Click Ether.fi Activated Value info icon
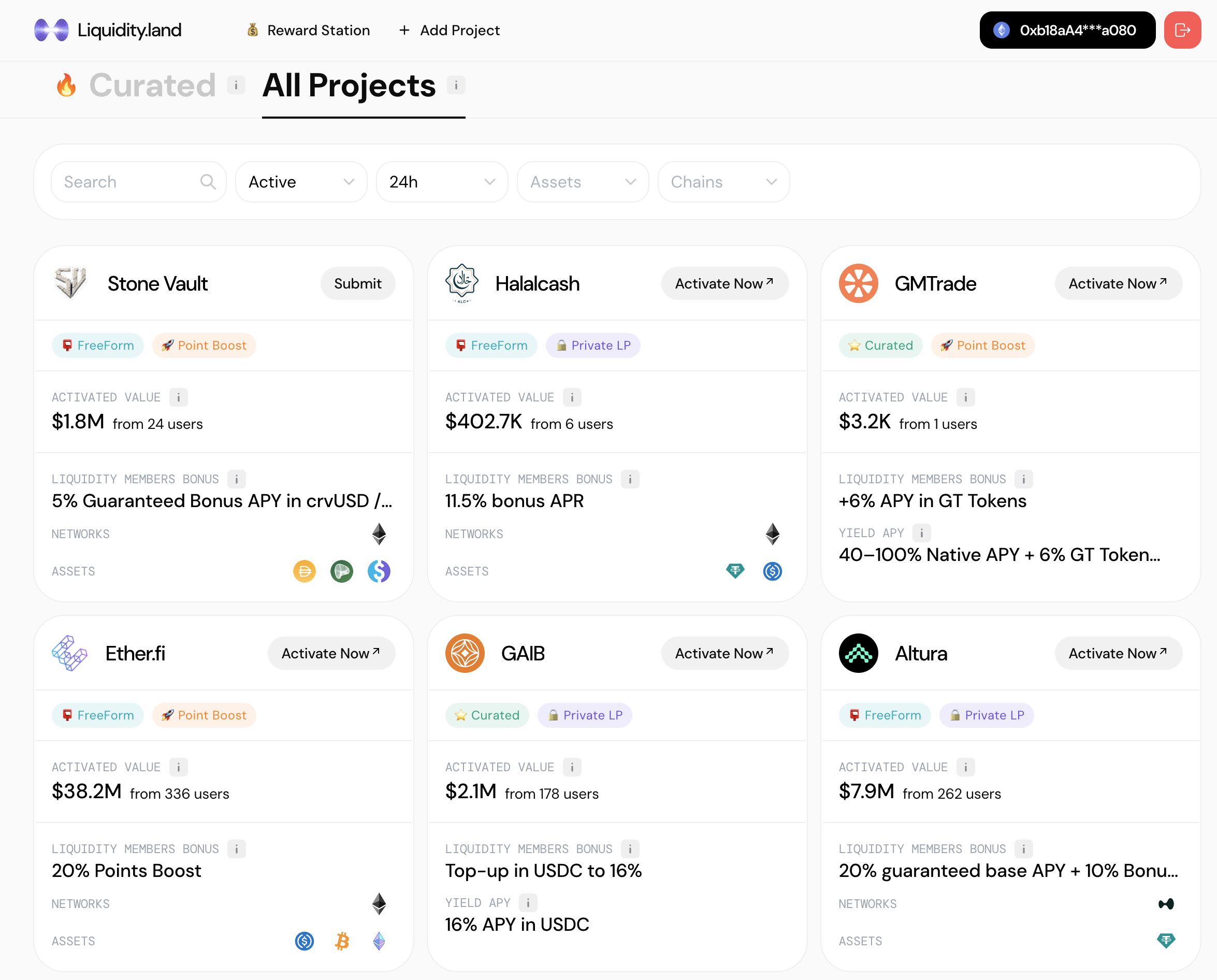The image size is (1217, 980). click(178, 767)
